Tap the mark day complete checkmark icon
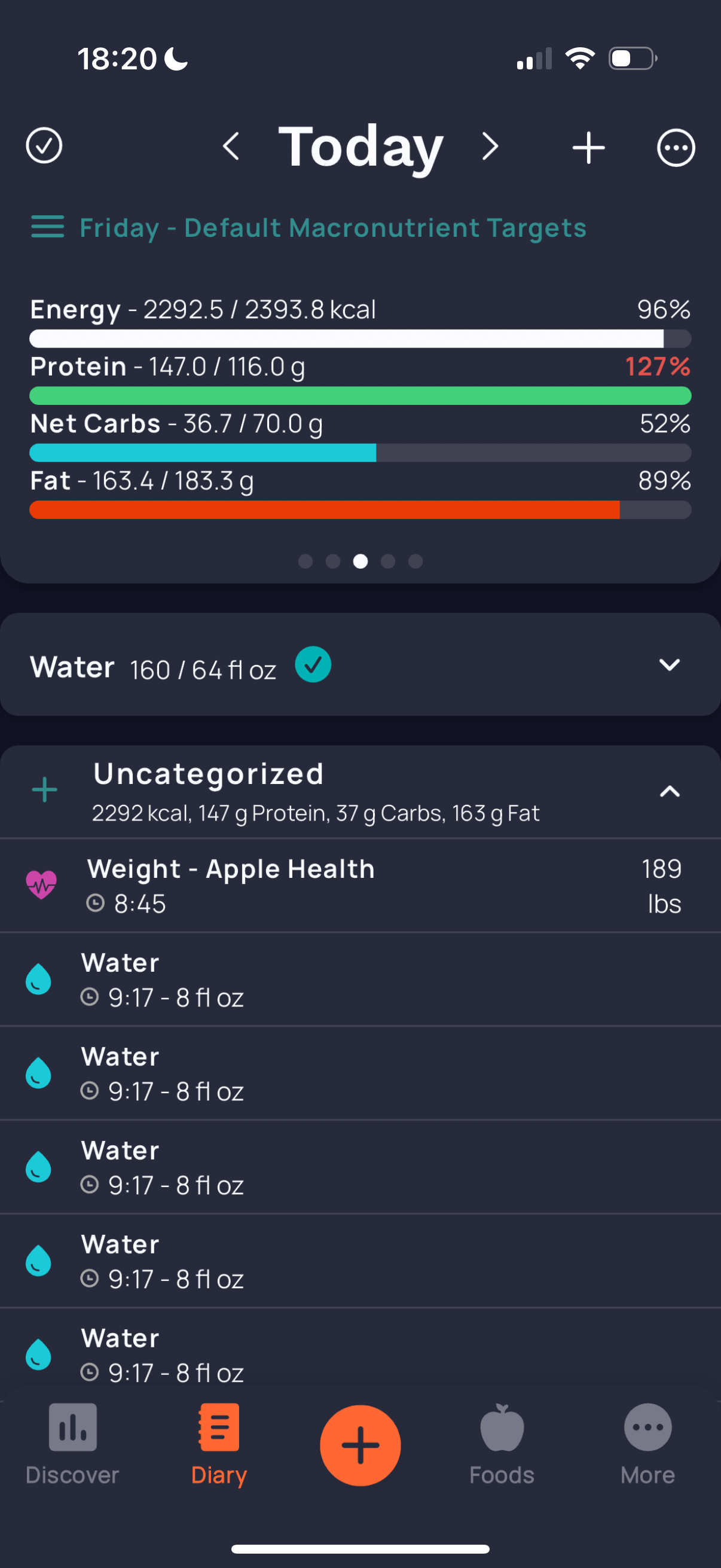The height and width of the screenshot is (1568, 721). coord(44,146)
